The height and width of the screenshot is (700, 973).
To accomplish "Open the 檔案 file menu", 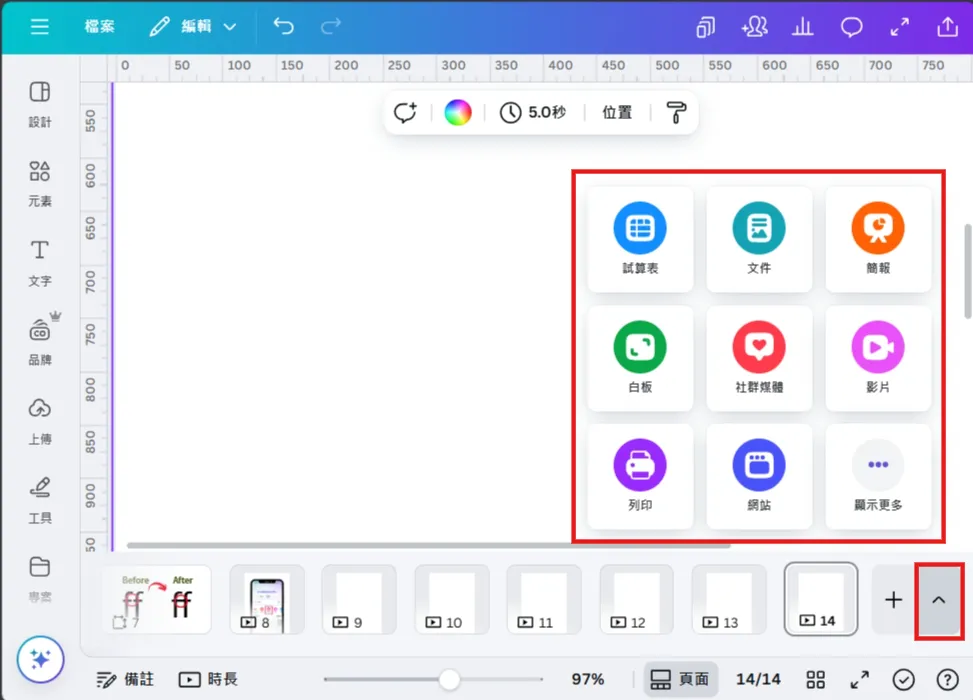I will point(100,26).
